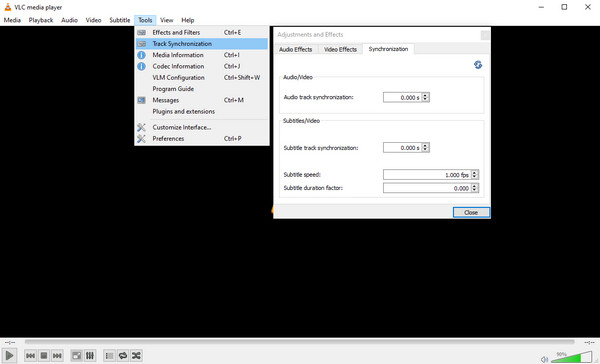Open the Video menu

93,20
